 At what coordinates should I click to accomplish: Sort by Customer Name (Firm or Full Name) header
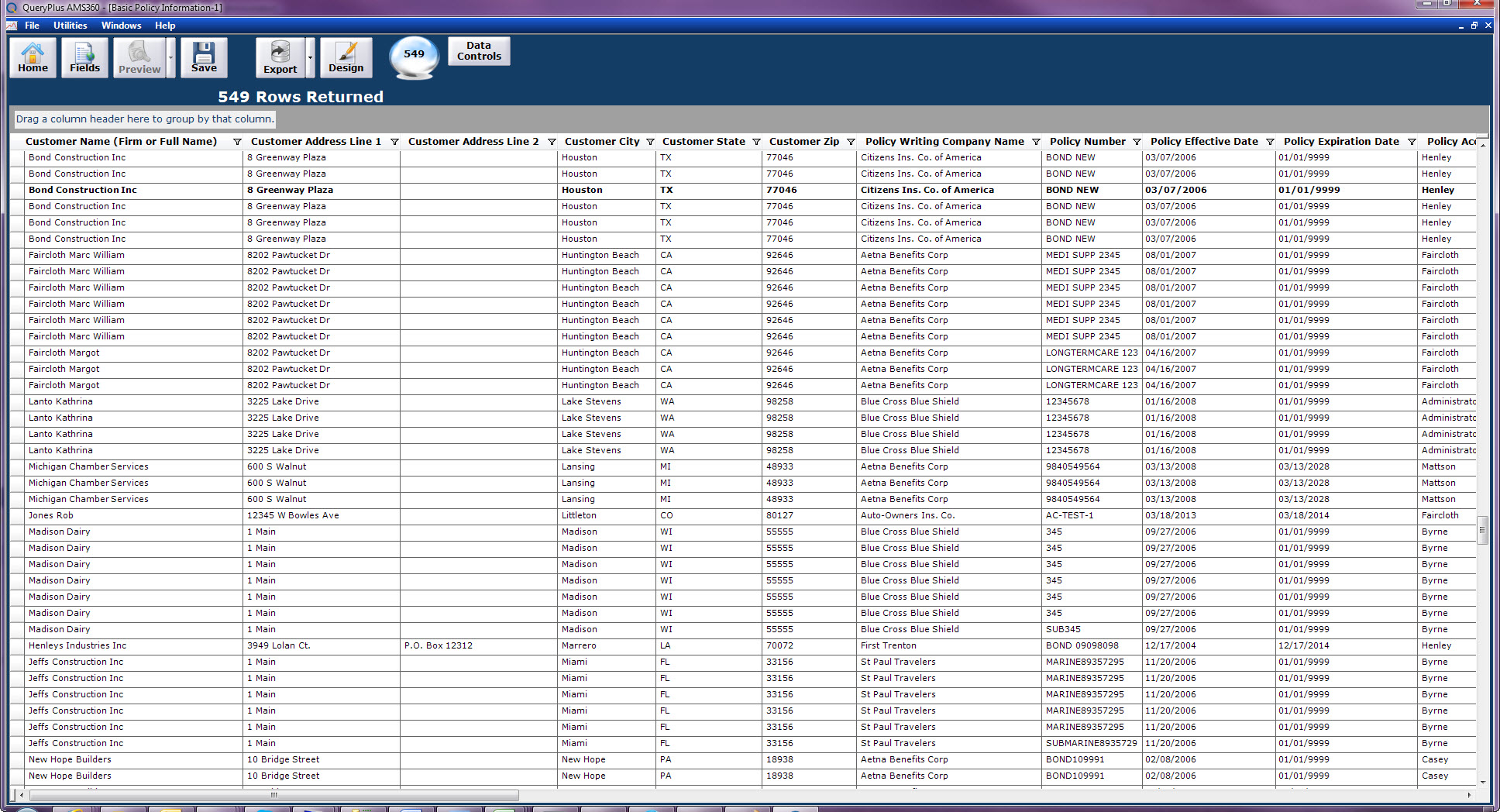coord(121,141)
